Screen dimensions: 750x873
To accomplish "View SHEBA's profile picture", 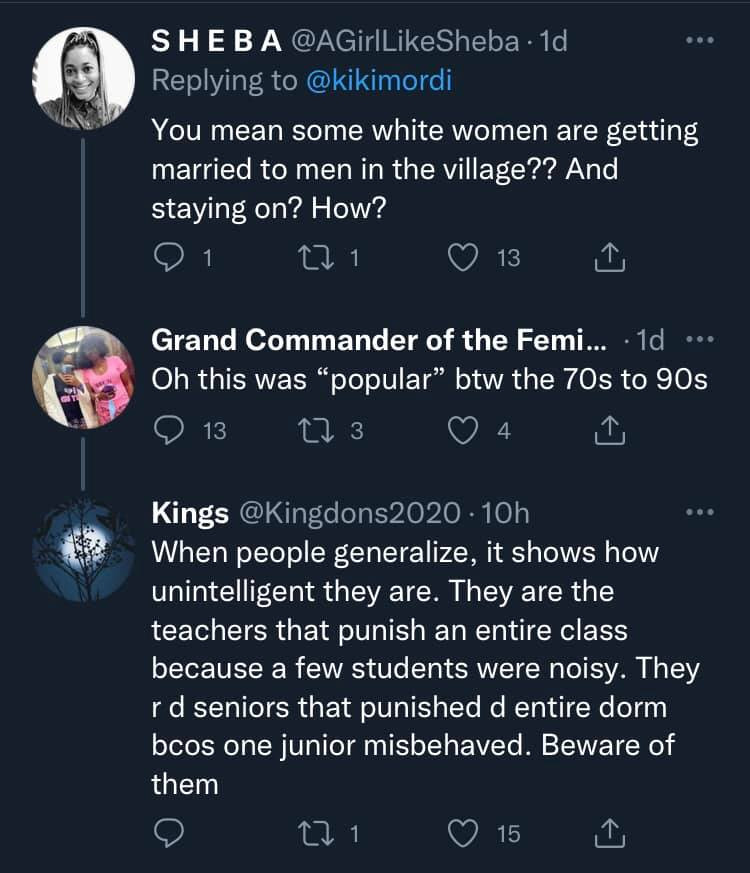I will click(x=84, y=78).
